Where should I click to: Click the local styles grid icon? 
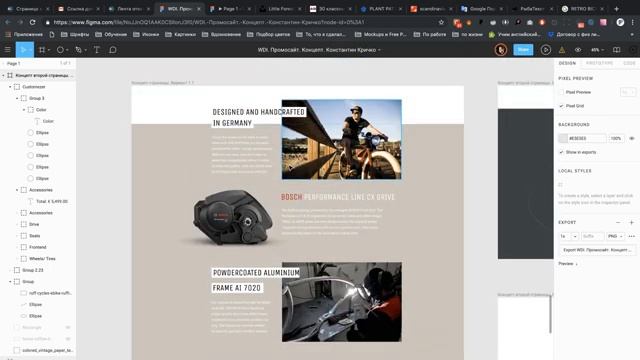pyautogui.click(x=561, y=184)
